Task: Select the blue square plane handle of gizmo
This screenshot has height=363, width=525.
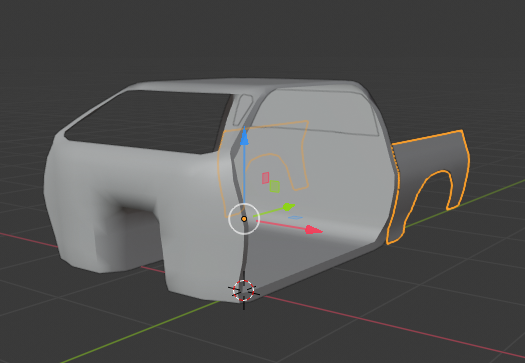Action: (x=295, y=218)
